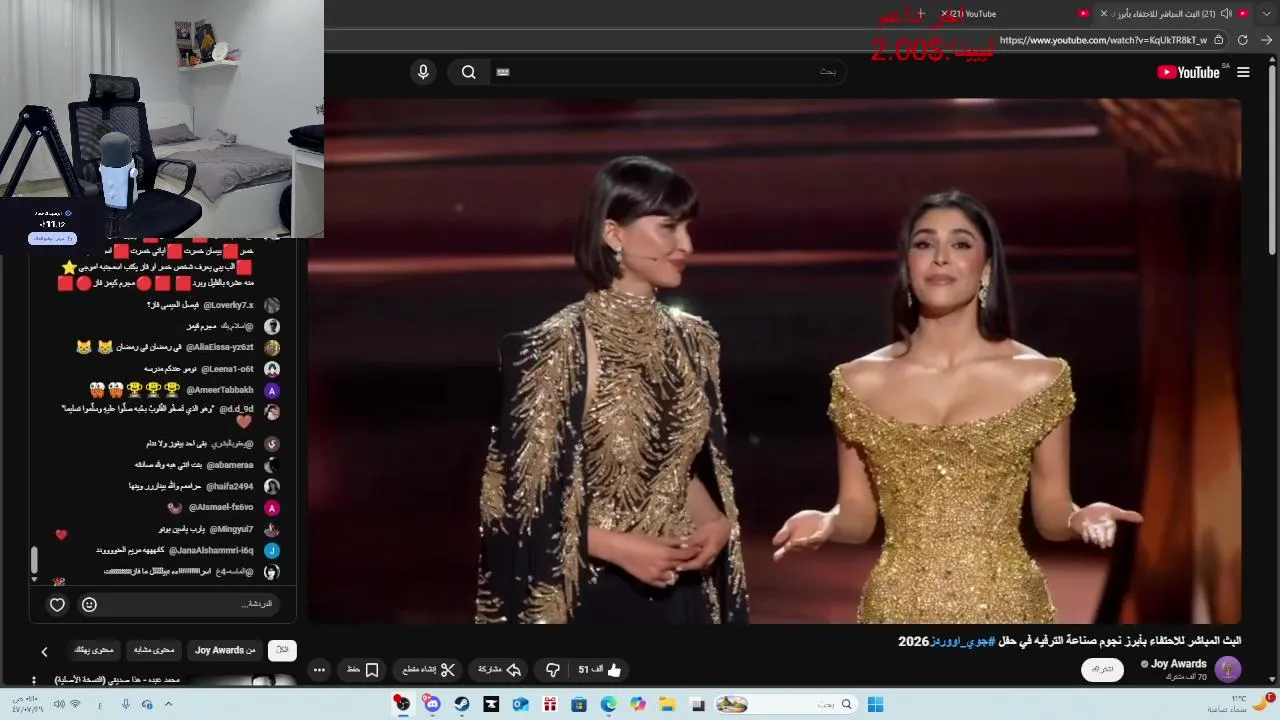Viewport: 1280px width, 720px height.
Task: Mute the tab via its speaker icon
Action: coord(1226,14)
